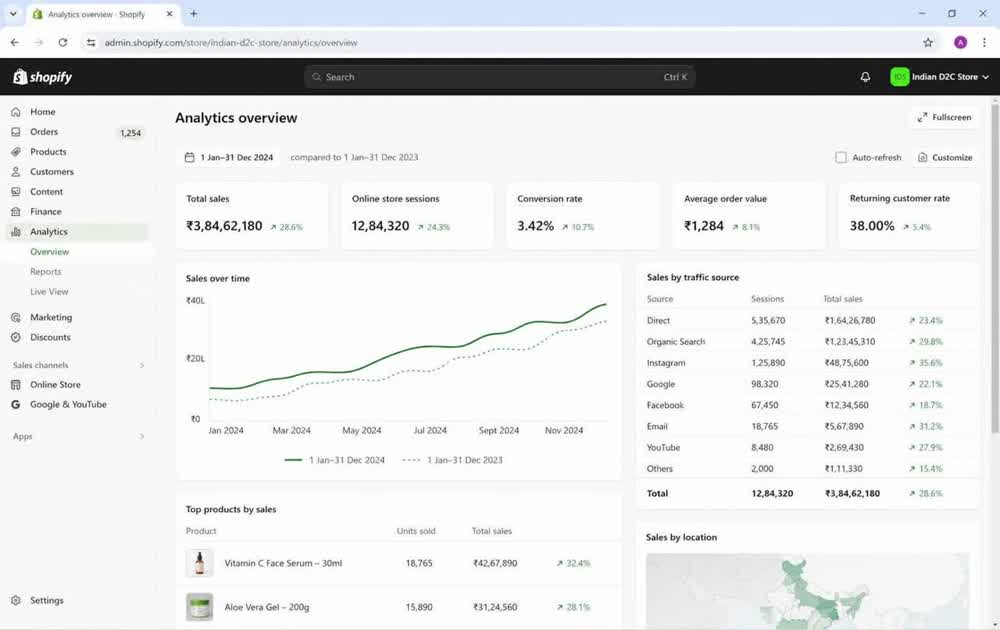Screen dimensions: 1000x630
Task: Click the Shopify logo
Action: pyautogui.click(x=42, y=77)
